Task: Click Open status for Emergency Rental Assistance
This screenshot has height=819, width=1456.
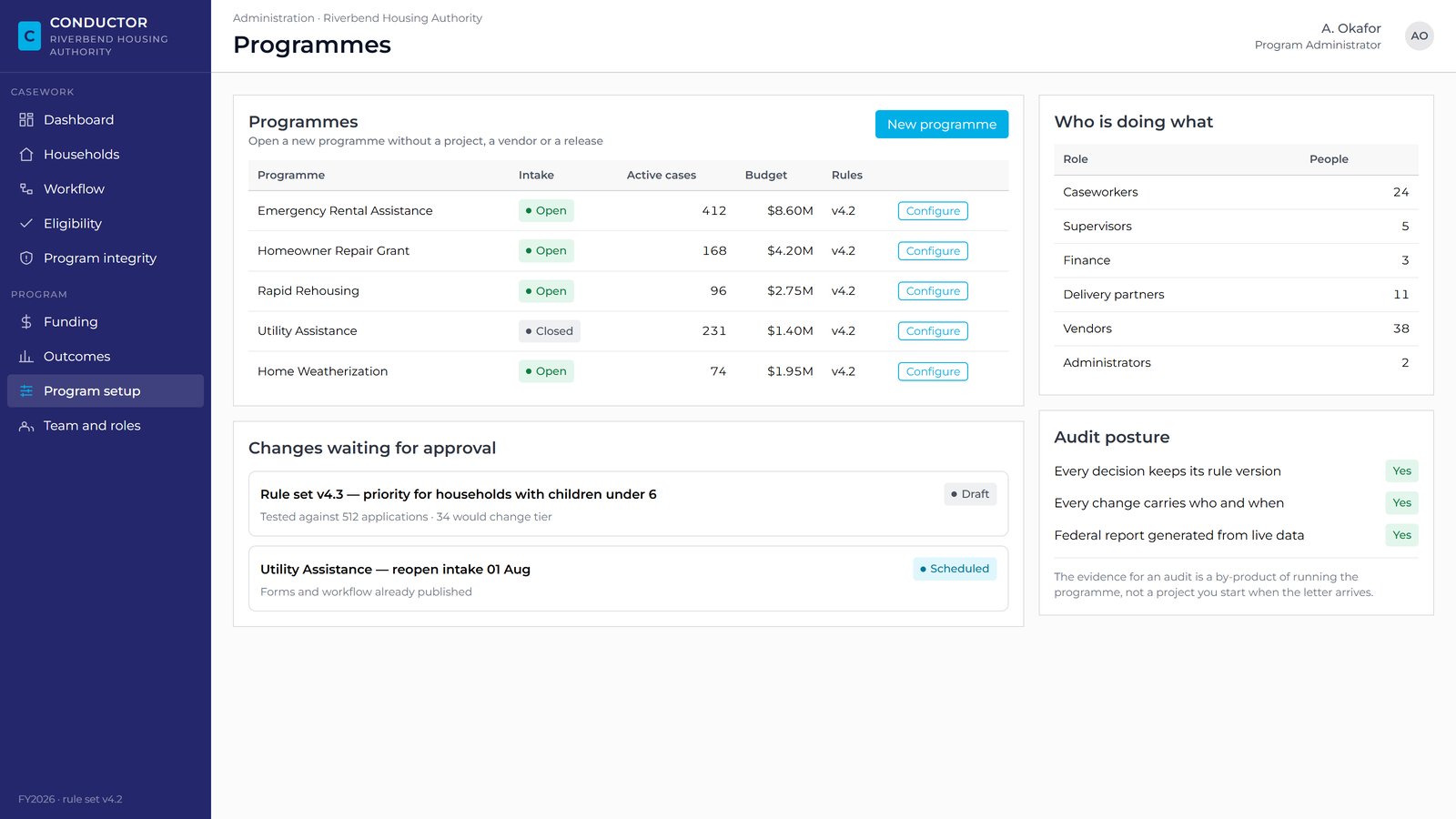Action: (546, 210)
